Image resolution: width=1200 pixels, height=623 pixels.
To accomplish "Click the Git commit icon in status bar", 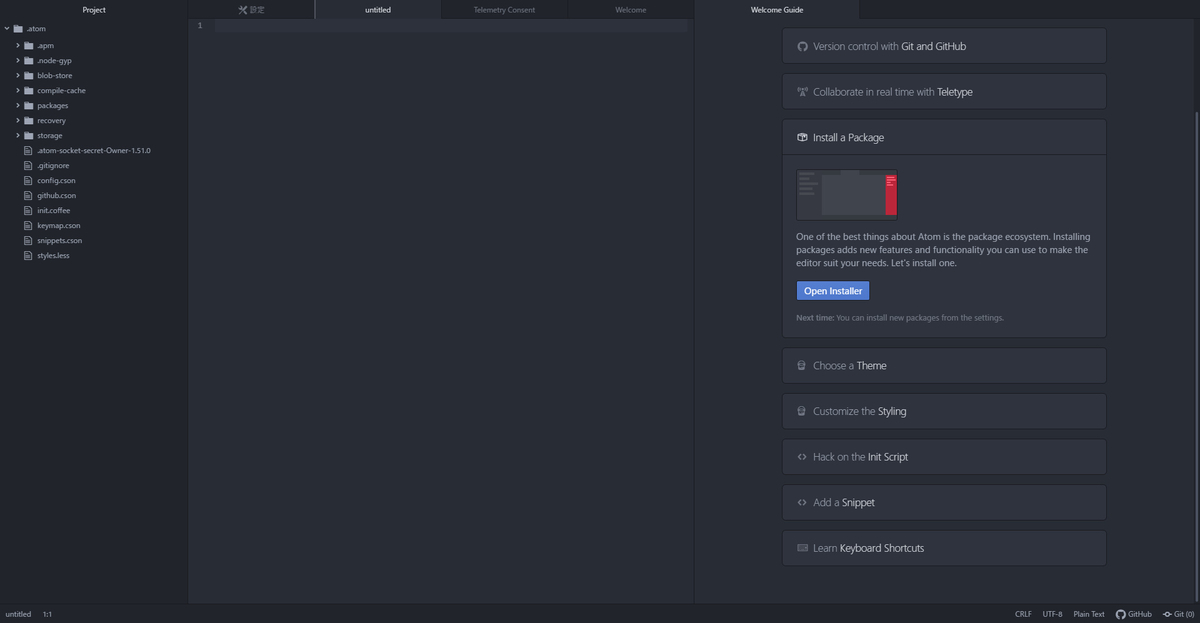I will pos(1167,614).
